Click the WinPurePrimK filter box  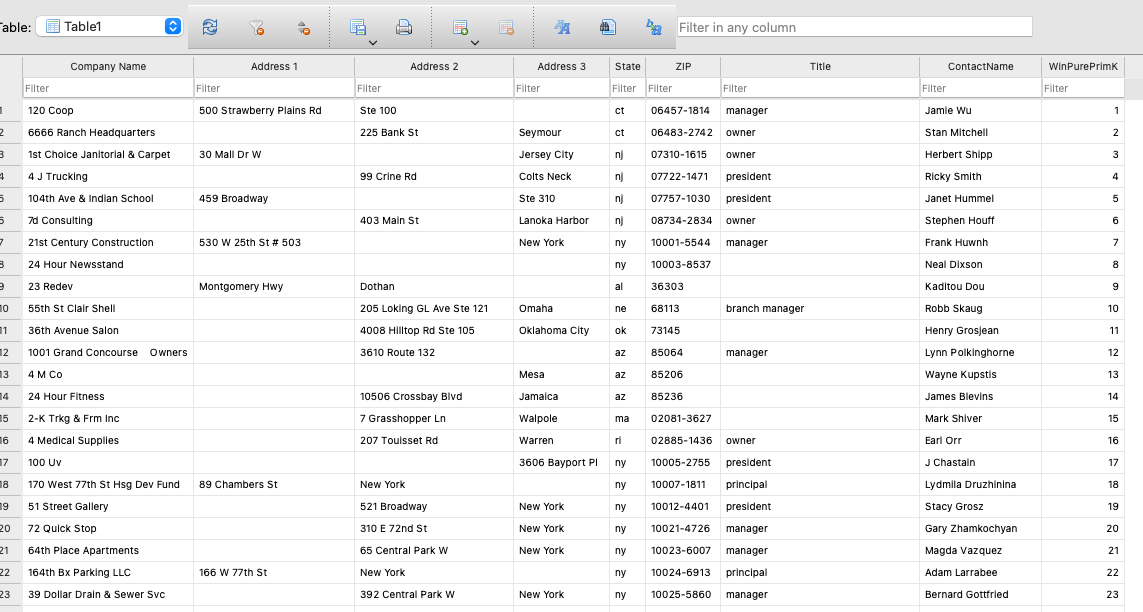(x=1083, y=88)
